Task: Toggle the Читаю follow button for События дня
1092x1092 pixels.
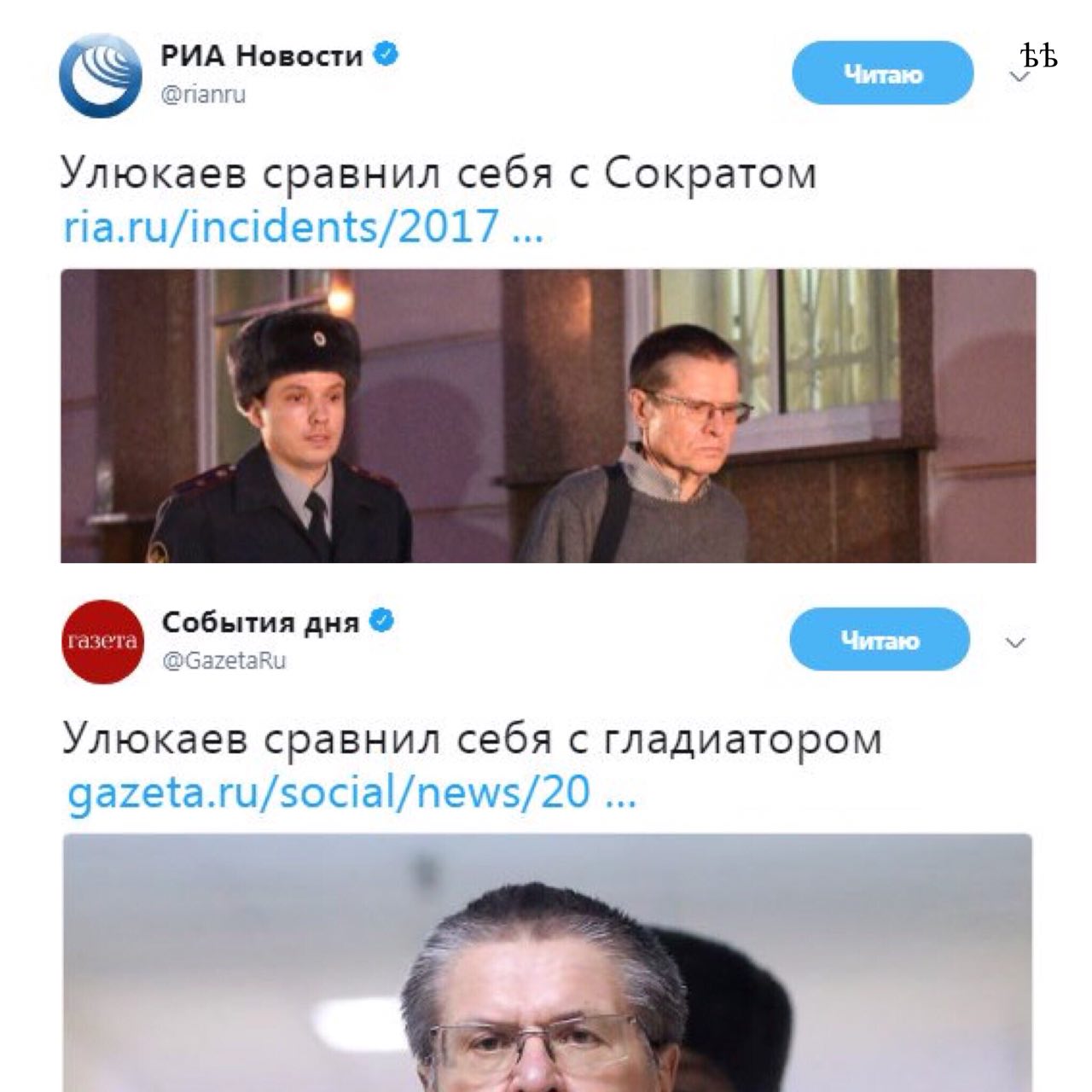Action: pos(880,639)
